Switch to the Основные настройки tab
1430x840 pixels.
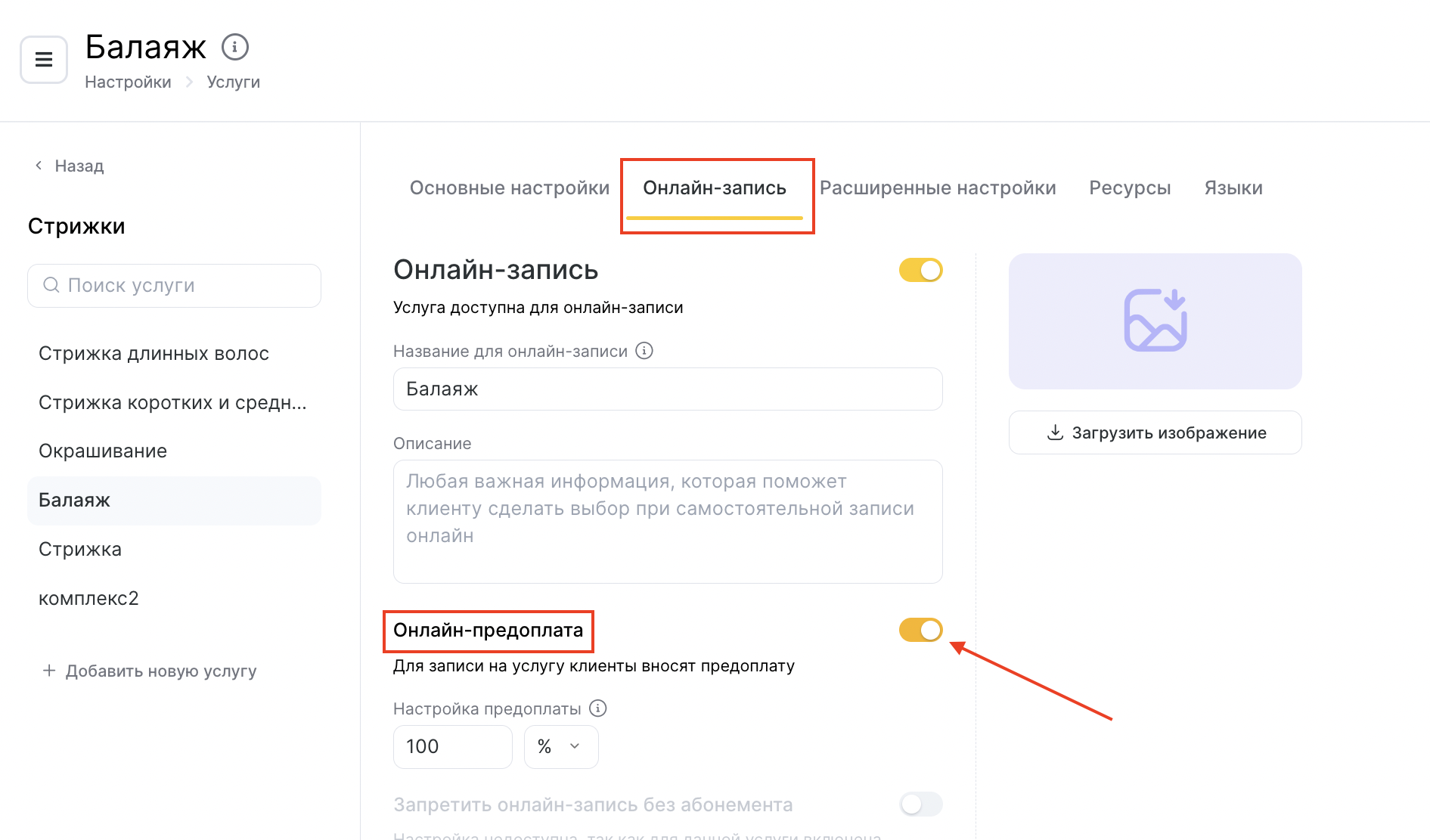pyautogui.click(x=509, y=188)
